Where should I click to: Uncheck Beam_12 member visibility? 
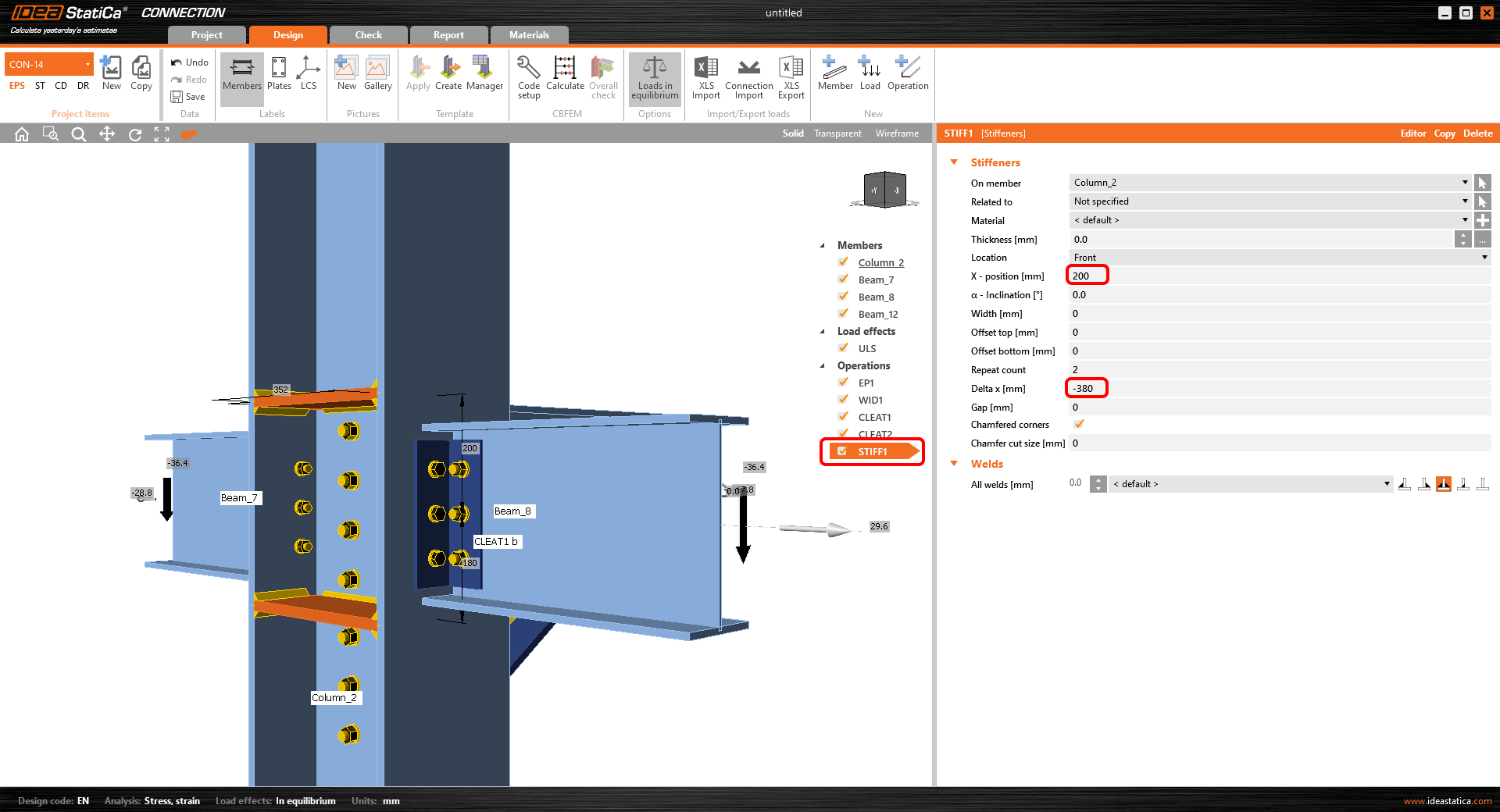[844, 314]
